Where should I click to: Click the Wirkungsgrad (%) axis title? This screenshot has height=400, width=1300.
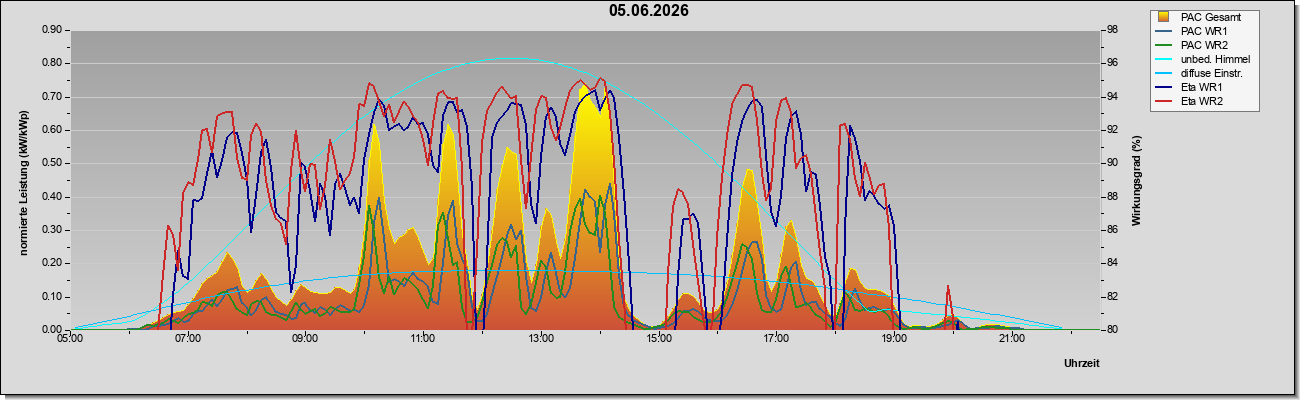[1137, 180]
